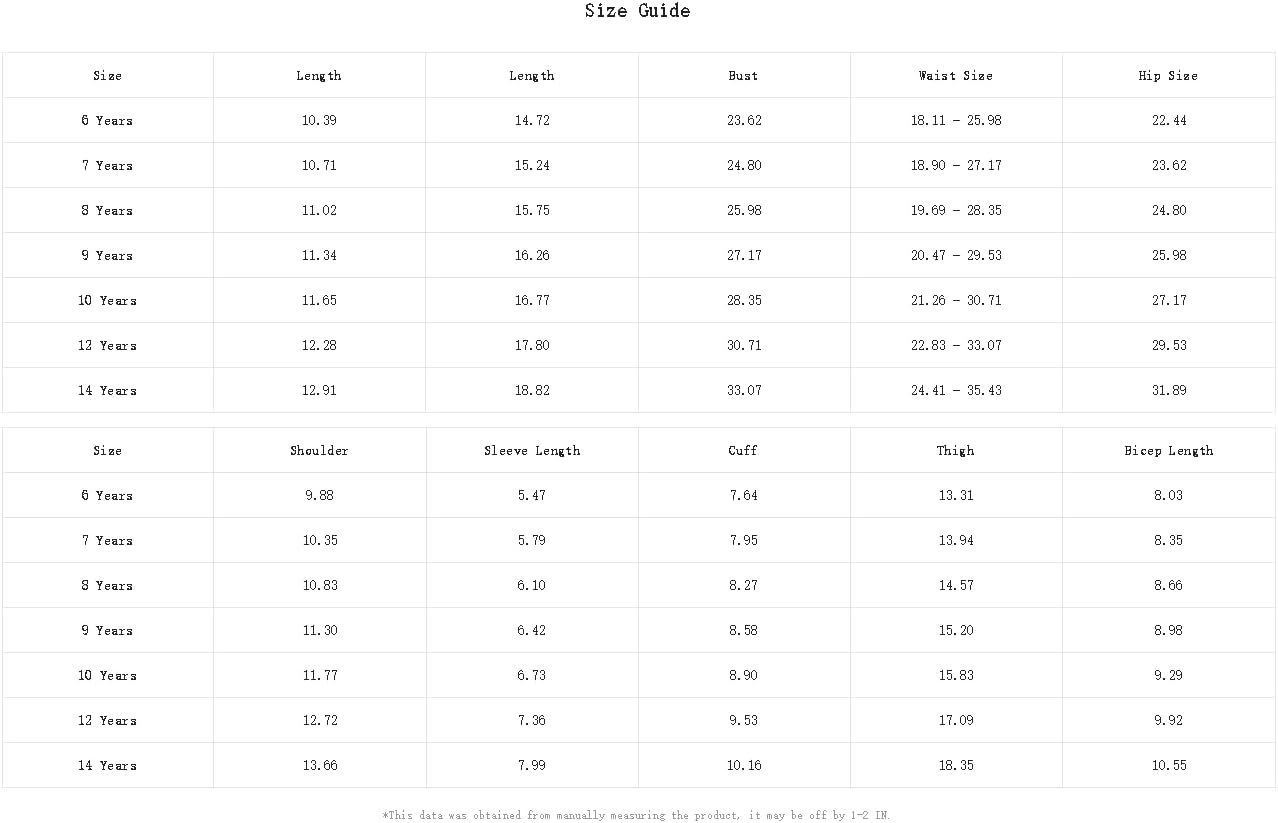Select the Bust column header
Image resolution: width=1278 pixels, height=823 pixels.
pyautogui.click(x=744, y=76)
